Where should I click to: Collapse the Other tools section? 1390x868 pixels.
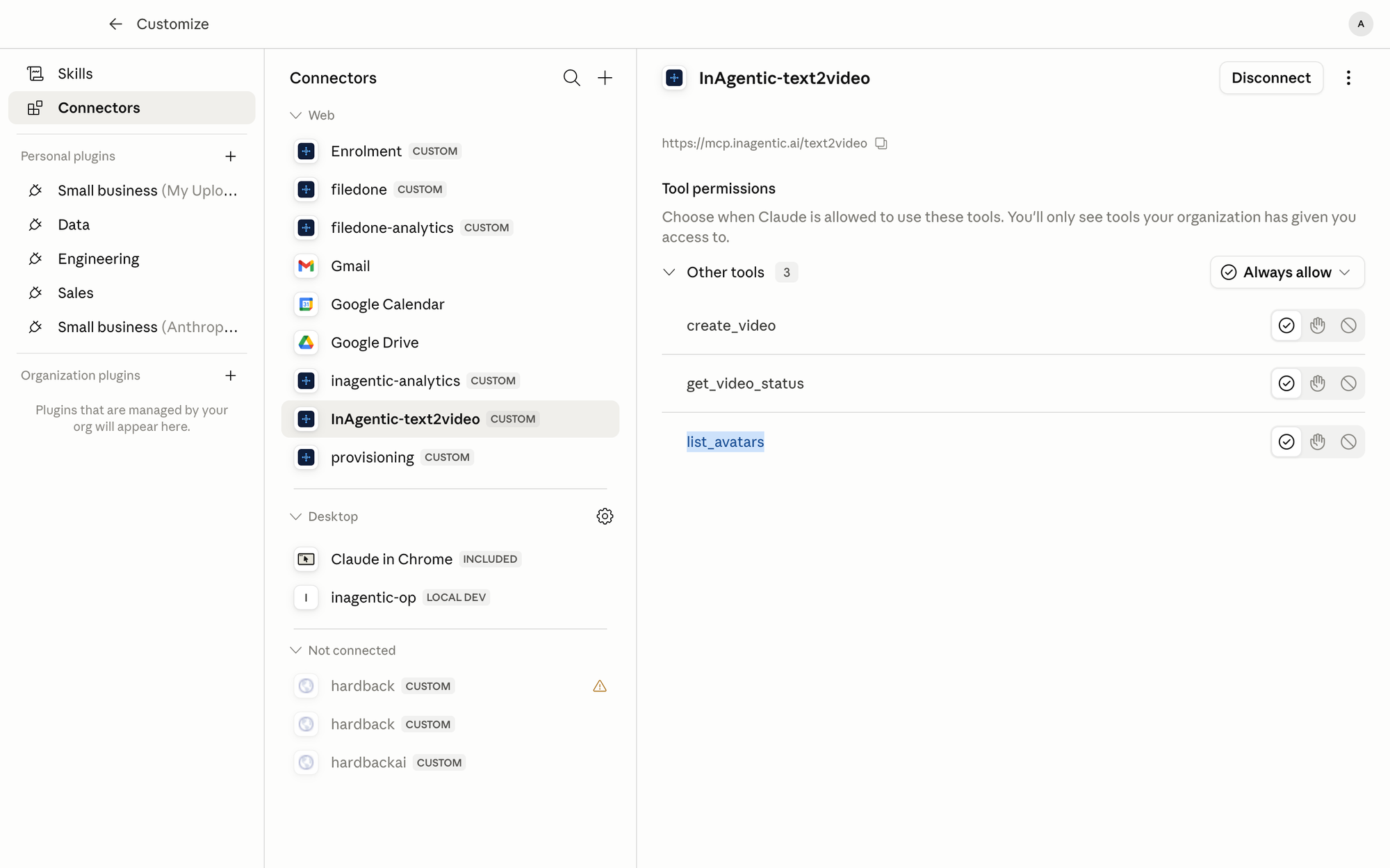click(x=669, y=272)
